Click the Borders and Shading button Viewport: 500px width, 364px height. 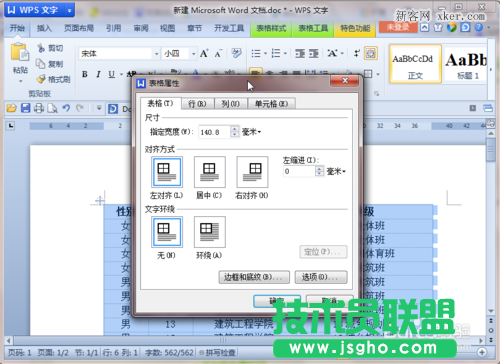(254, 277)
